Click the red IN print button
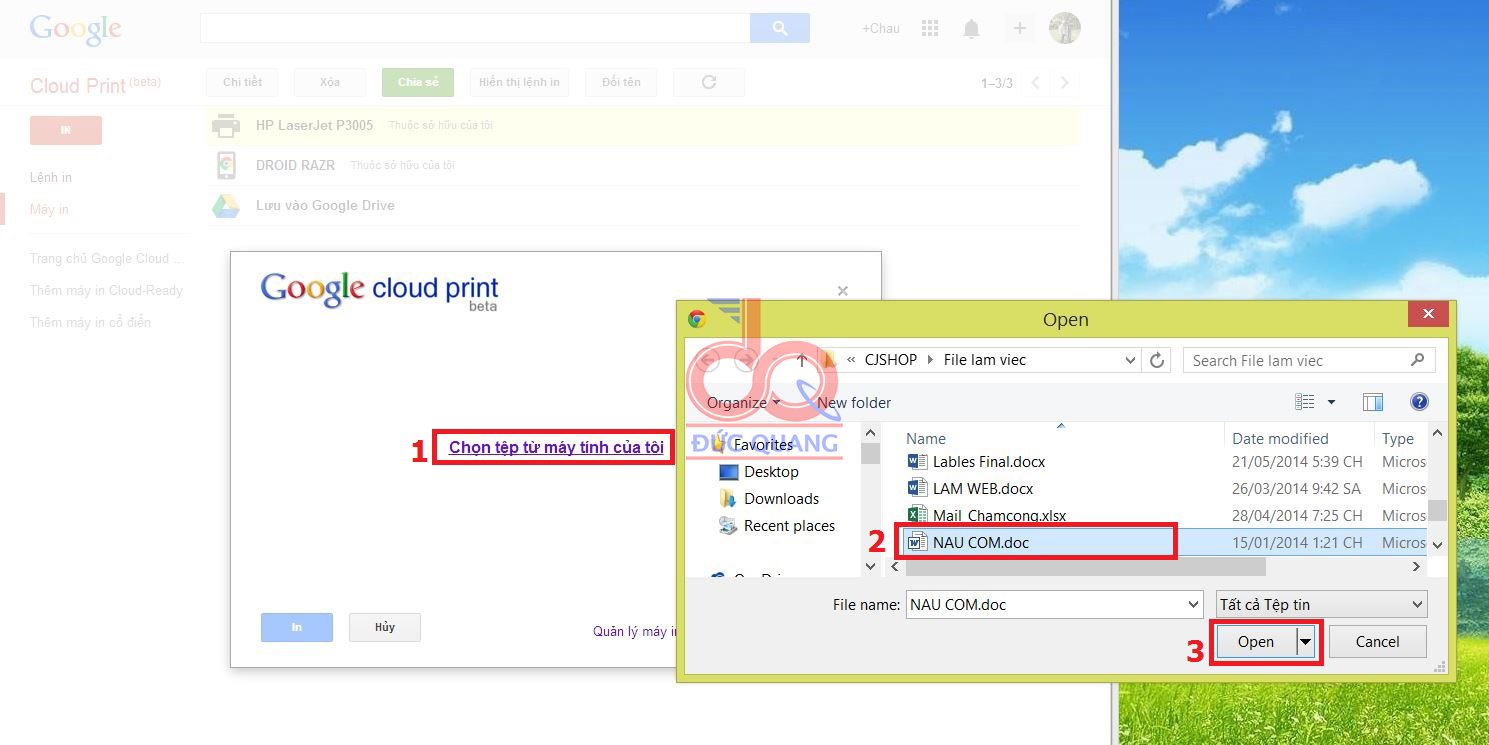The image size is (1489, 745). coord(66,130)
